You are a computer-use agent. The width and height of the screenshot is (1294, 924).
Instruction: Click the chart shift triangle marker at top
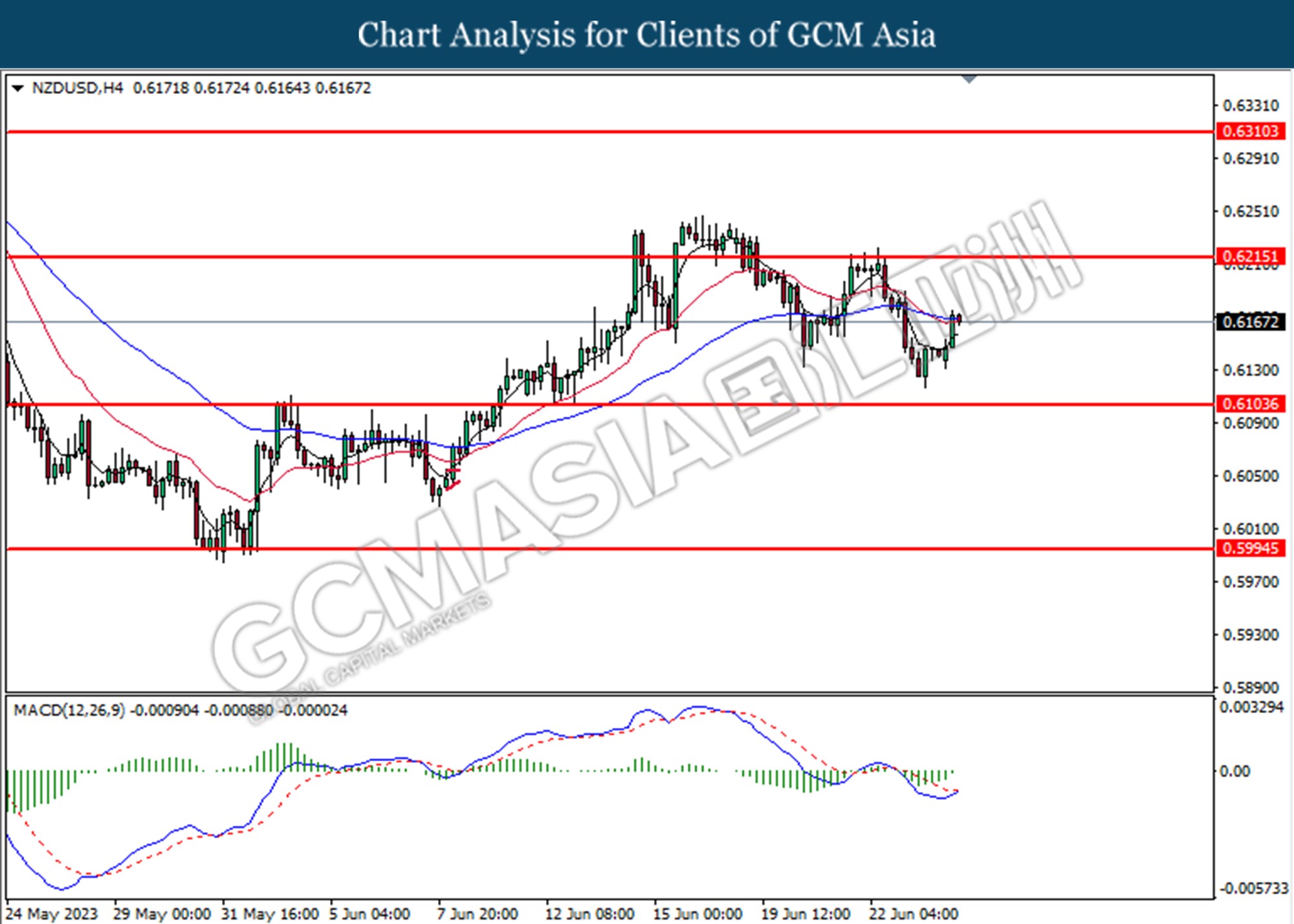969,79
